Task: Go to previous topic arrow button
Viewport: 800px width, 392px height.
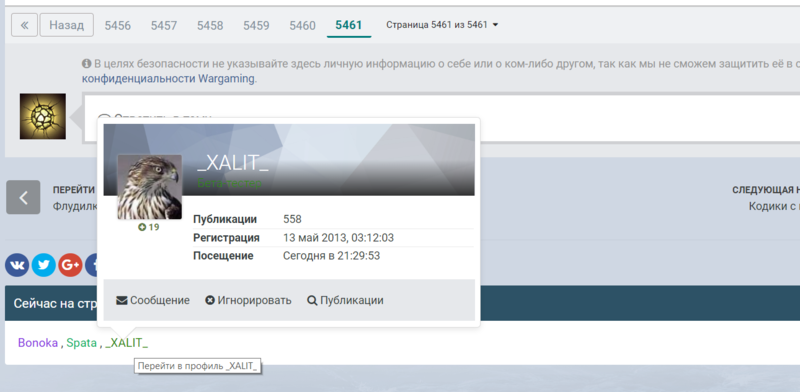Action: point(23,197)
